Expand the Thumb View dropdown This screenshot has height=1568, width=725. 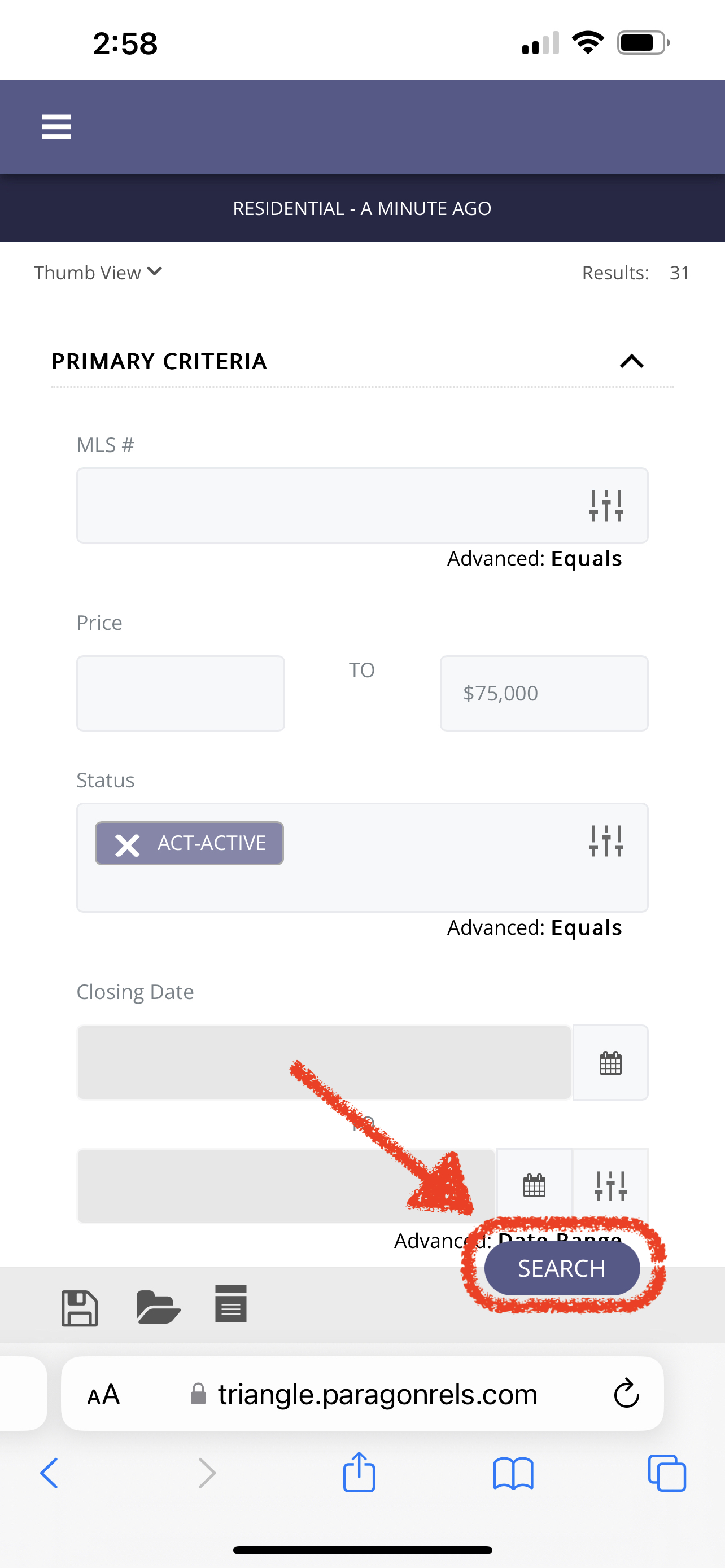click(98, 272)
